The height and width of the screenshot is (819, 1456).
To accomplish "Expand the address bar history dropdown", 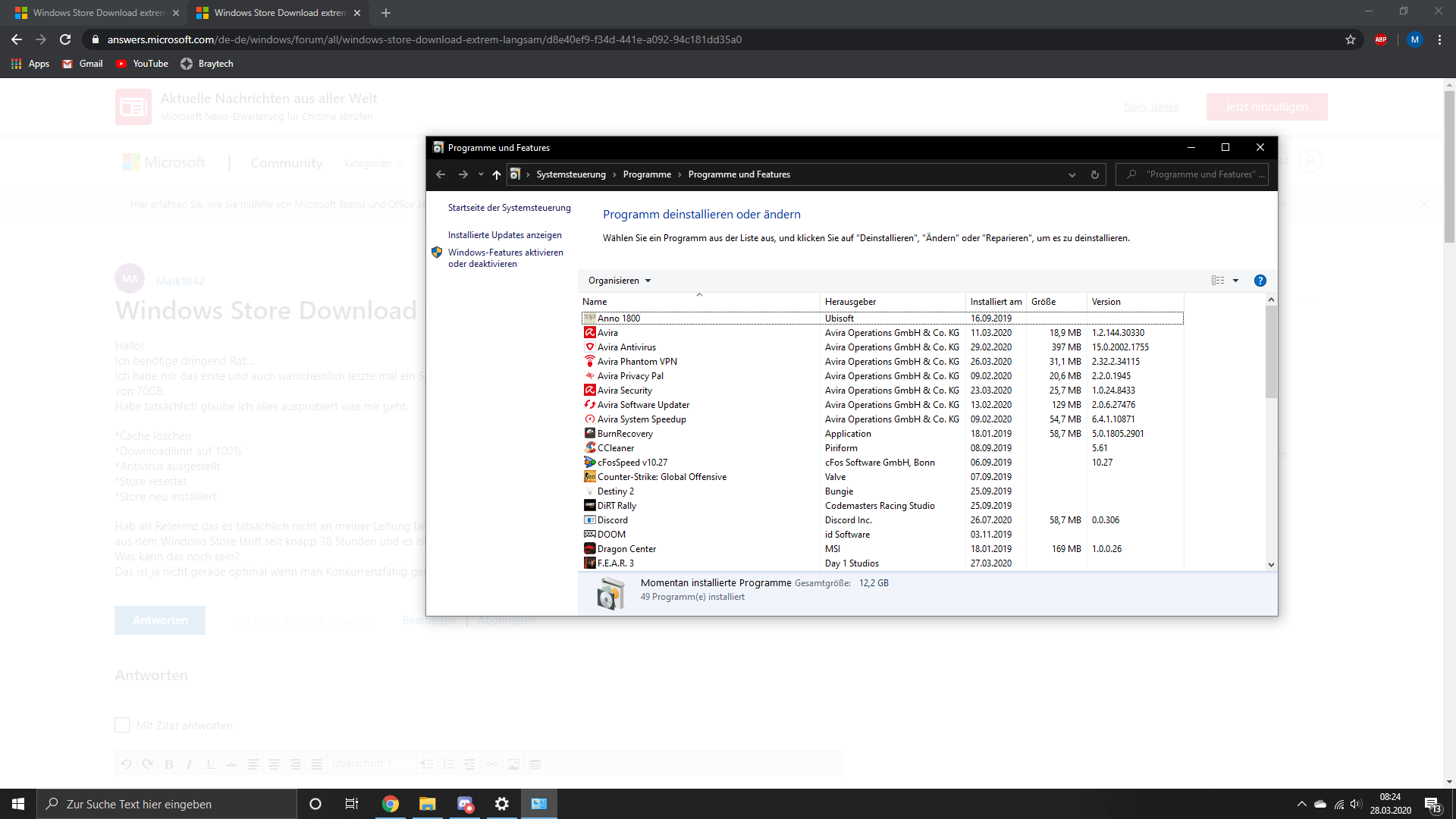I will (1072, 174).
